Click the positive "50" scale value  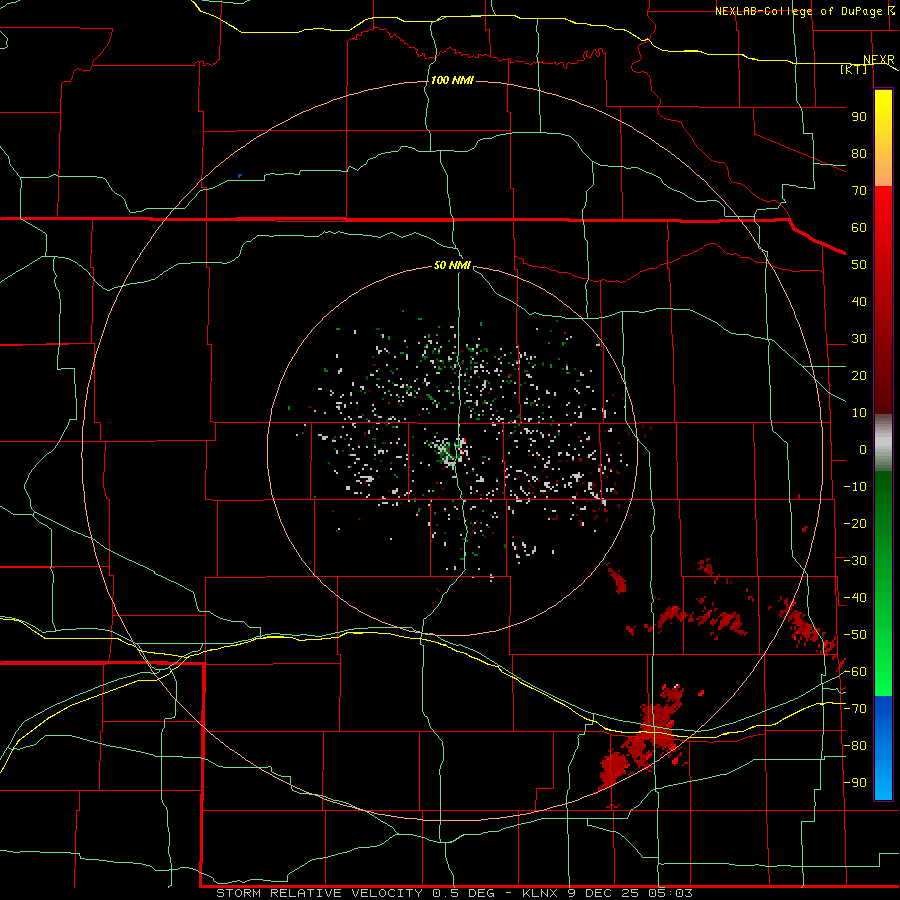[x=859, y=265]
